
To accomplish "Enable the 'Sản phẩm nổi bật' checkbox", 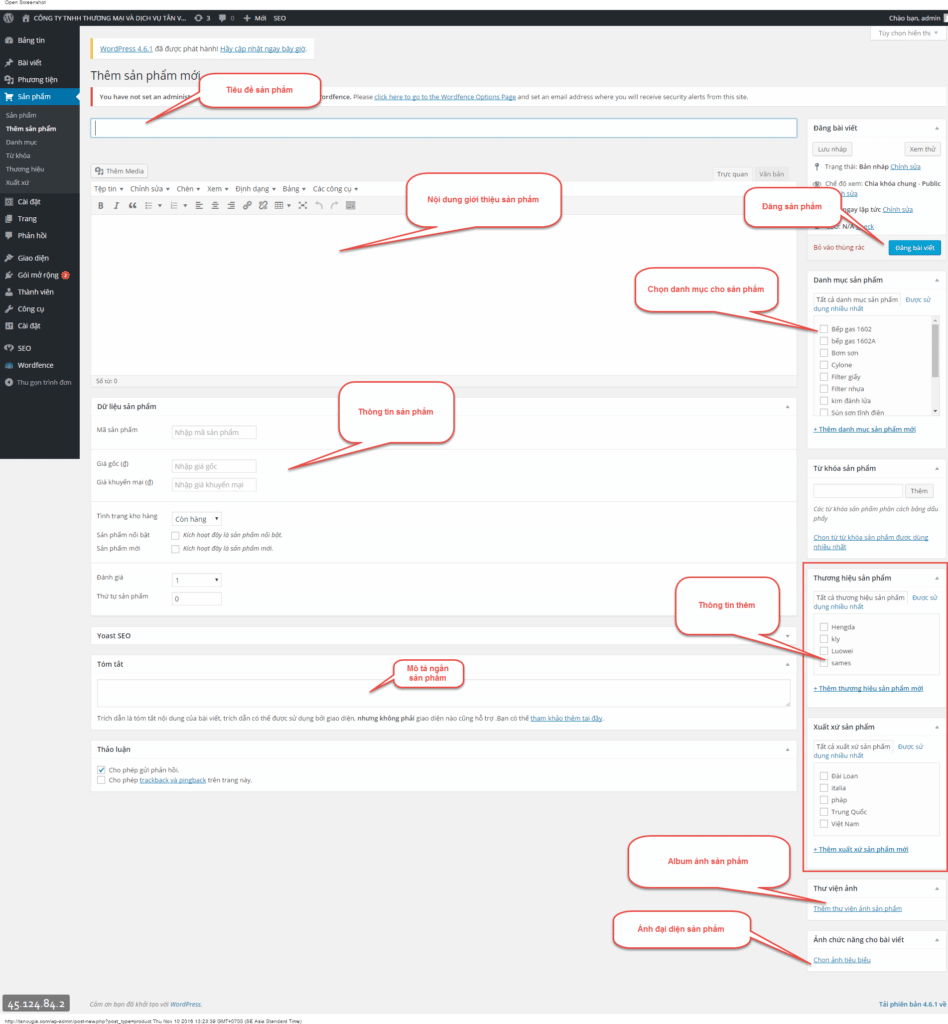I will pyautogui.click(x=175, y=535).
